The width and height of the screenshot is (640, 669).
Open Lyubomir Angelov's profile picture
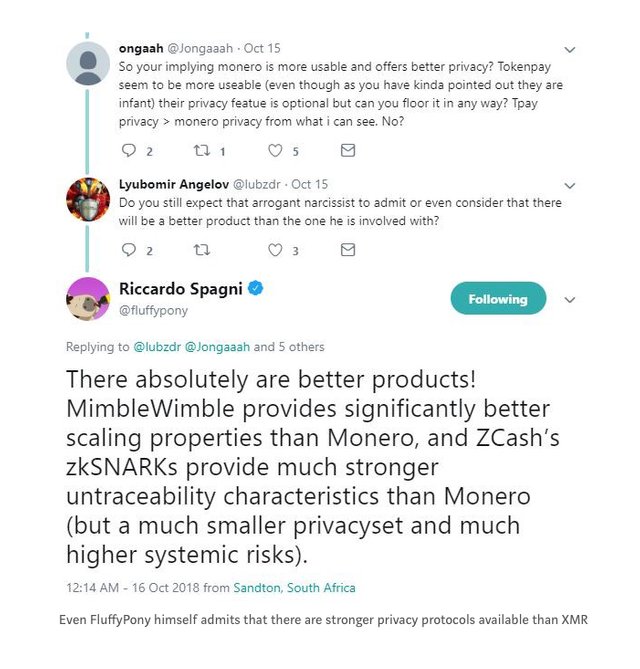coord(87,198)
